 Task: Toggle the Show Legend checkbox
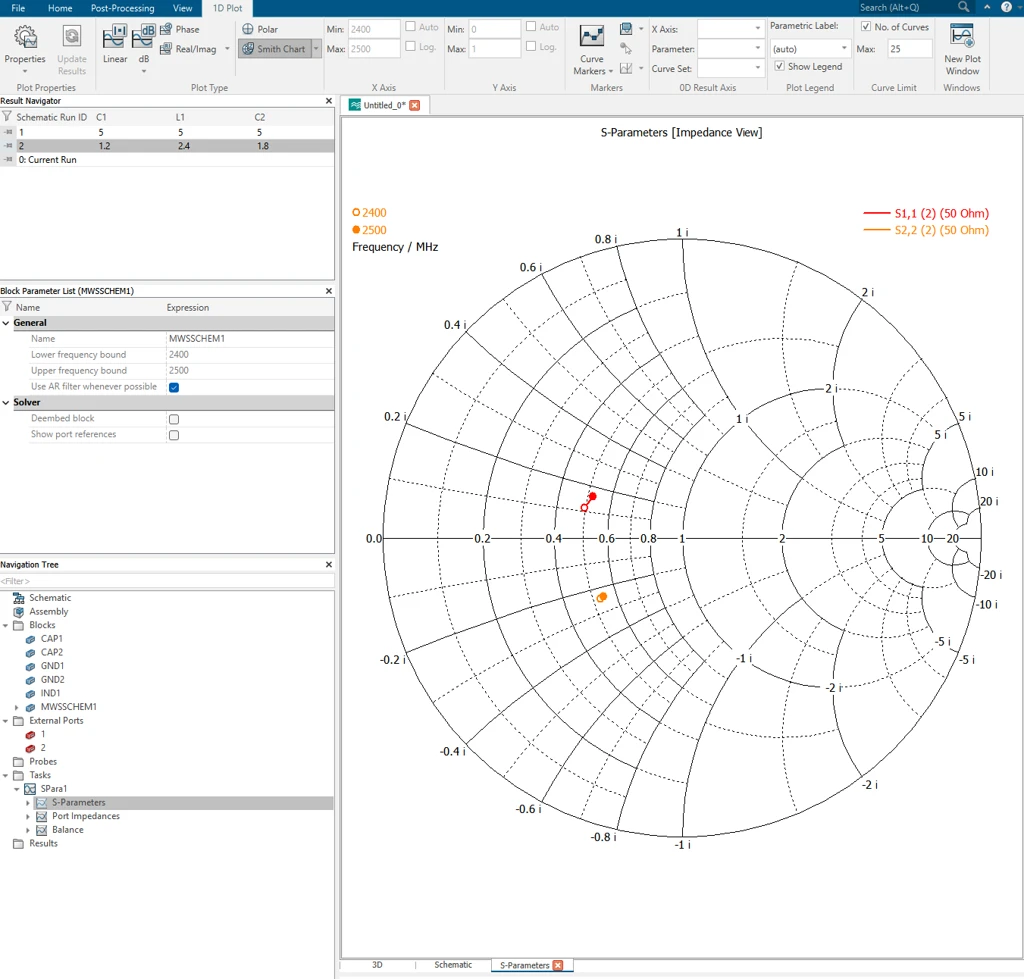pos(779,67)
